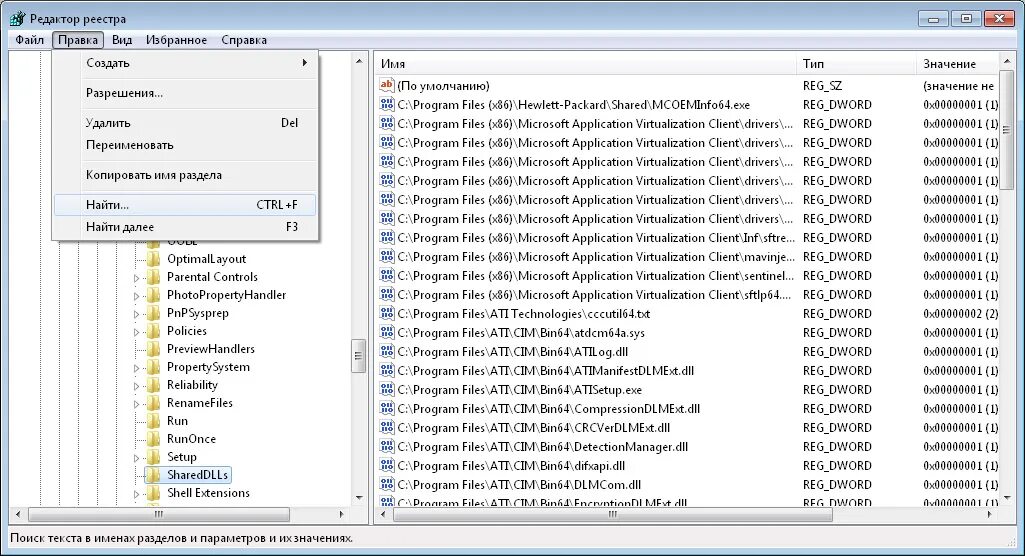
Task: Click the (По умолчанию) string value icon
Action: pyautogui.click(x=387, y=85)
